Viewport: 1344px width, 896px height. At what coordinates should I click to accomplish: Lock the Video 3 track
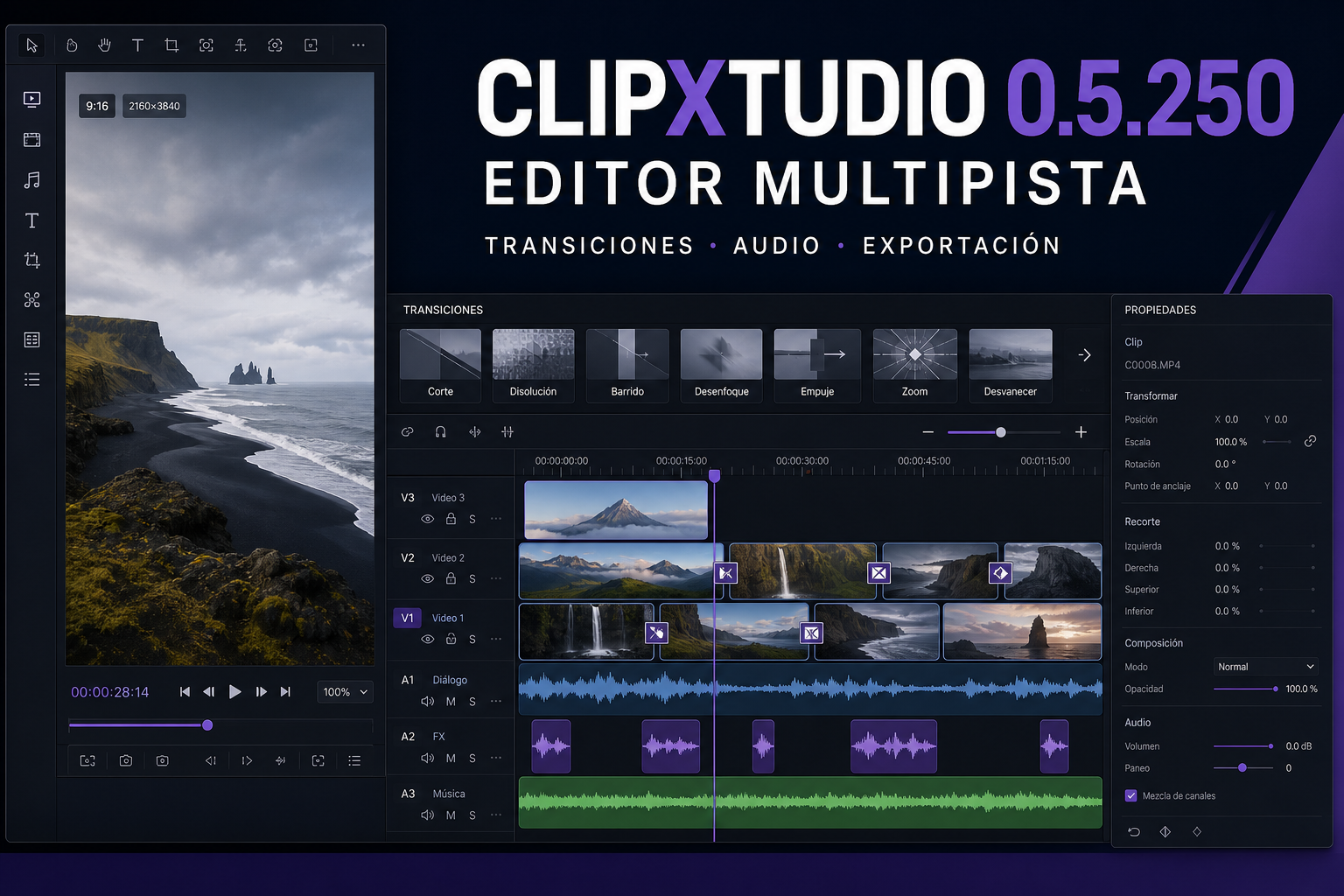tap(451, 519)
